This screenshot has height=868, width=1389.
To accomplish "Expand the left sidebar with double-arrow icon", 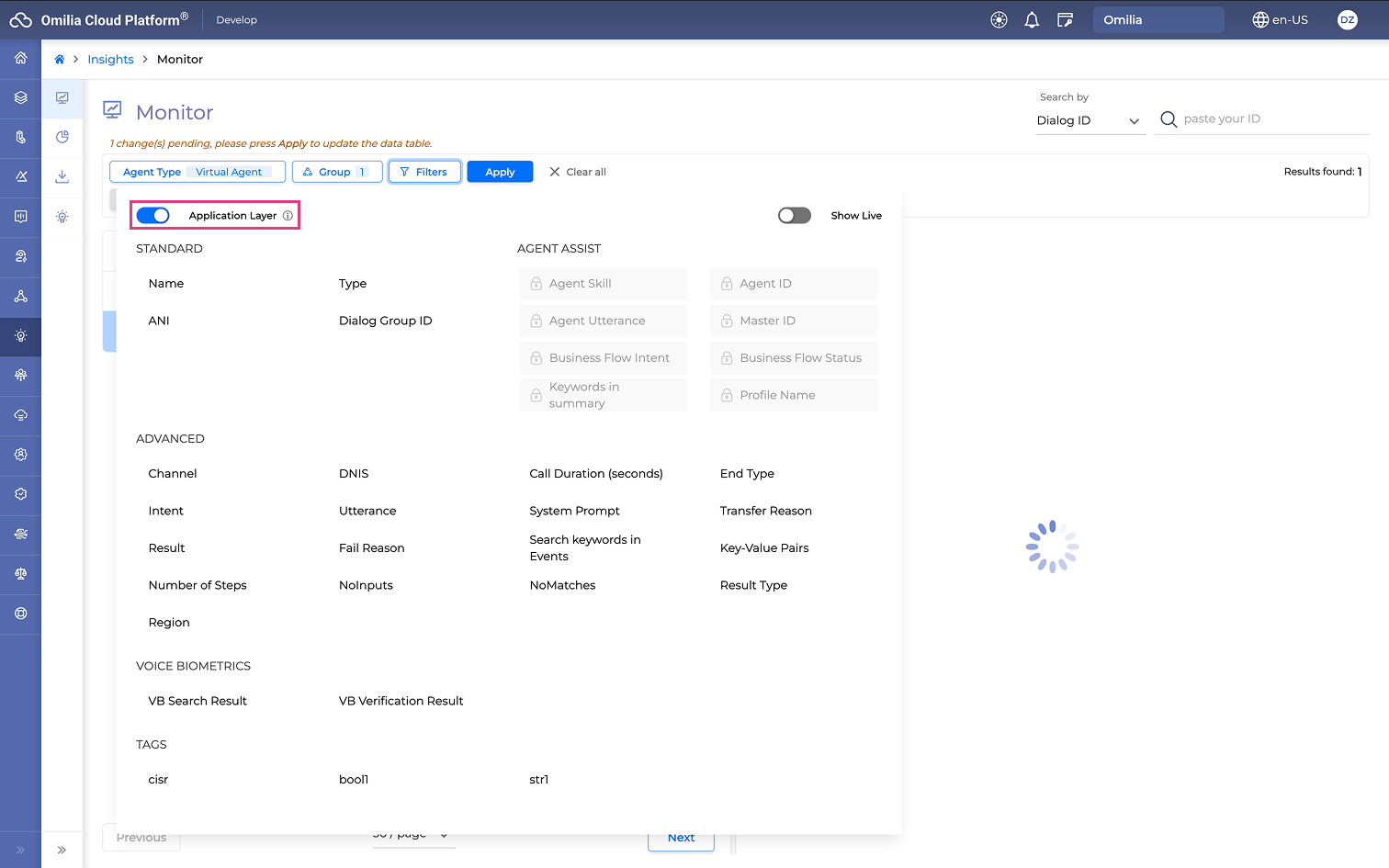I will [20, 850].
